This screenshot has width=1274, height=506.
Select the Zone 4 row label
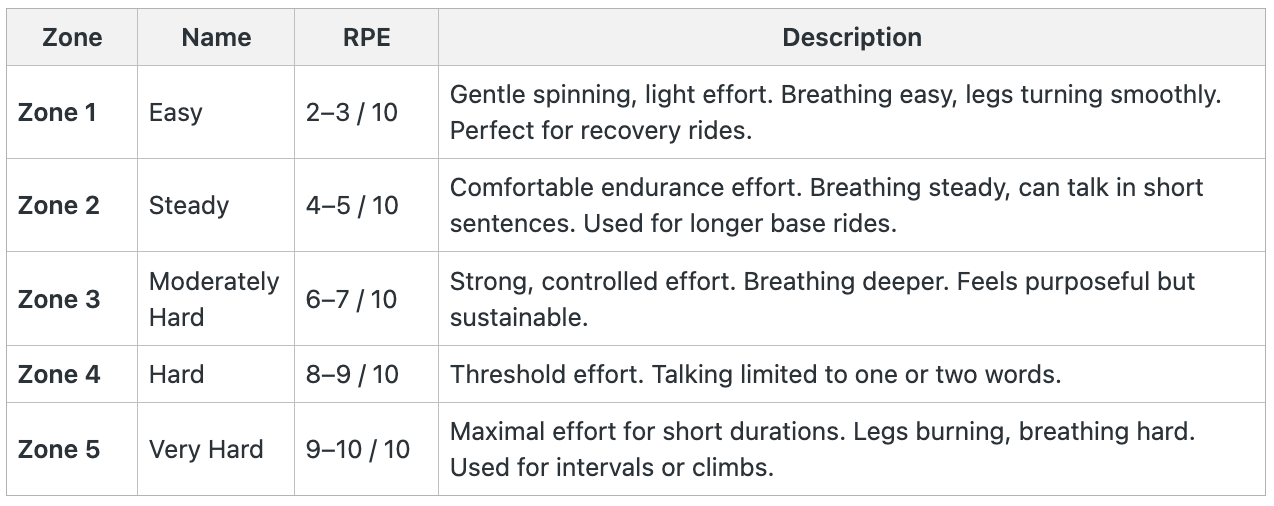[x=59, y=374]
